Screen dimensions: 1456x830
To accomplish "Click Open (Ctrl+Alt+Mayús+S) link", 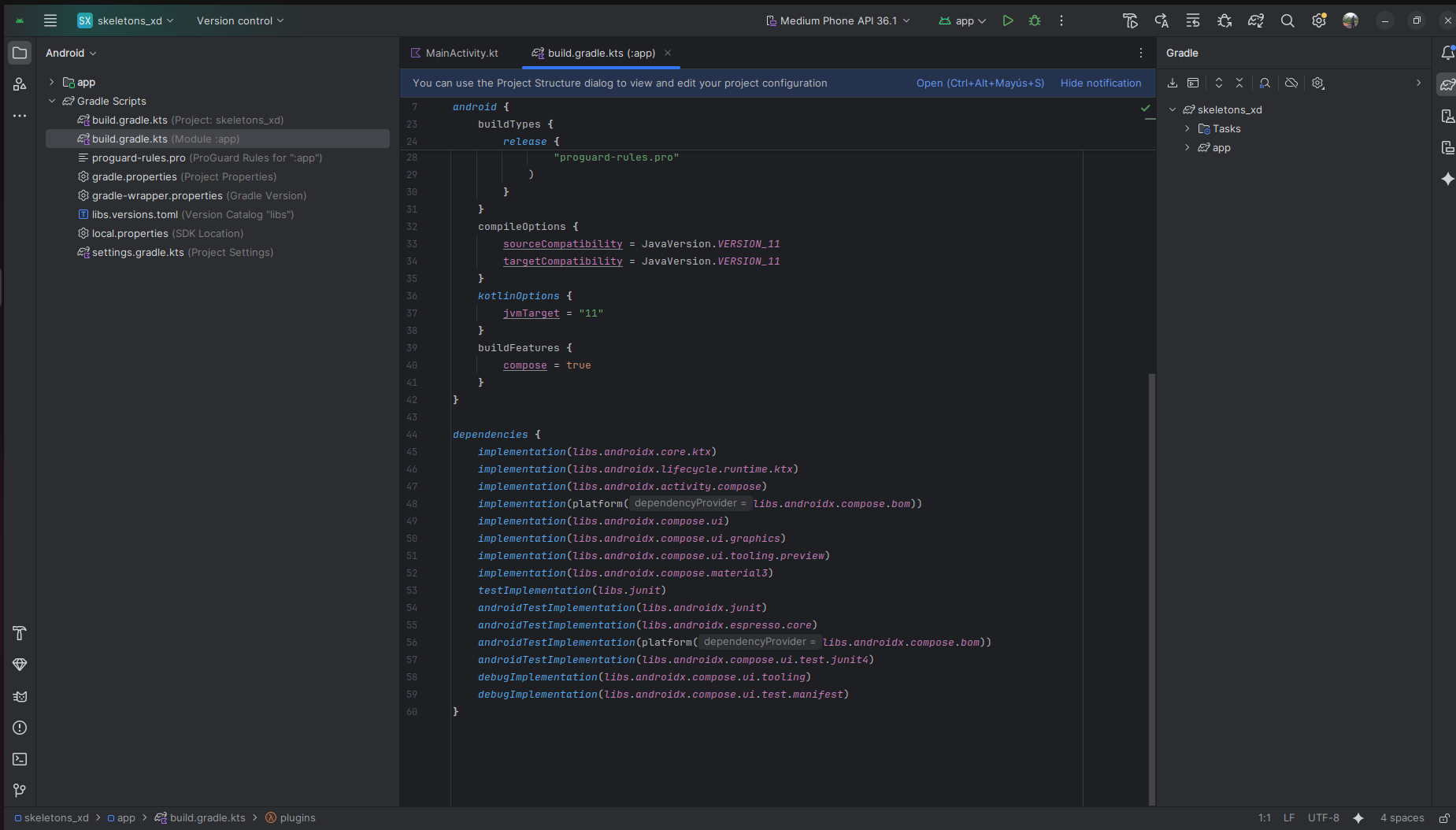I will pos(980,83).
